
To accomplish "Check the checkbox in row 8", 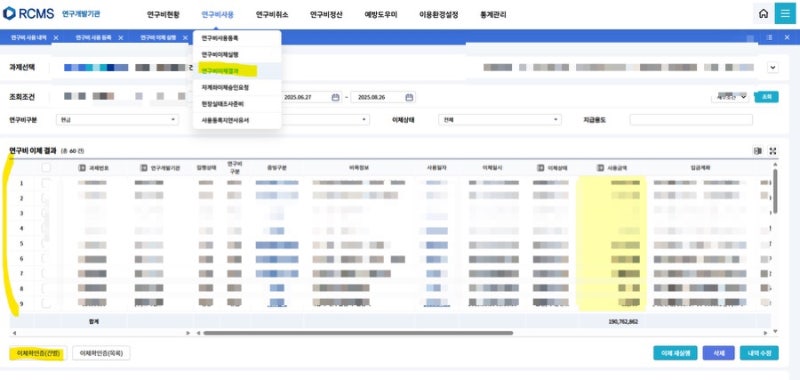I will [46, 289].
